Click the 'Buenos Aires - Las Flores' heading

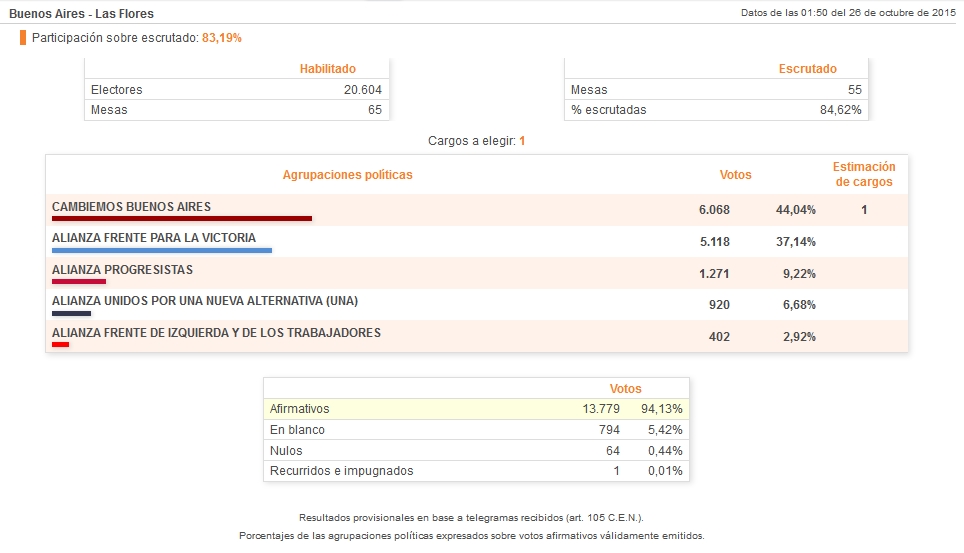pyautogui.click(x=81, y=14)
